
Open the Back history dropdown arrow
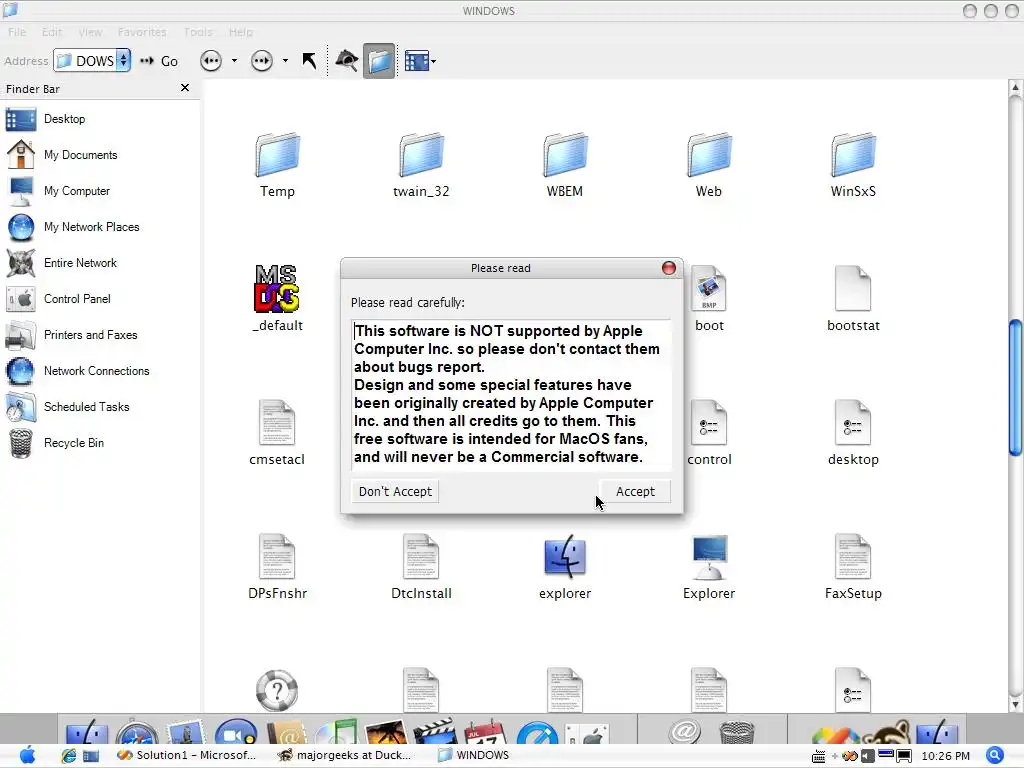click(234, 61)
